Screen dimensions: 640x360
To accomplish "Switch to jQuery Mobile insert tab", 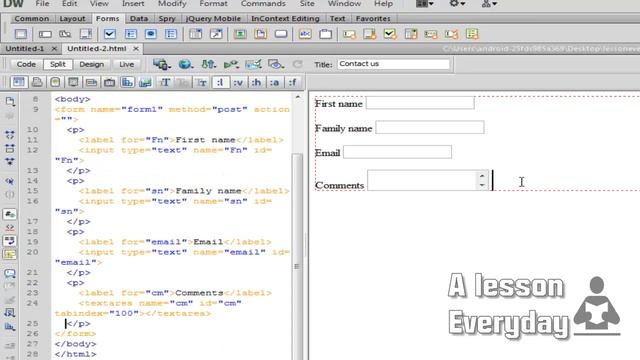I will [x=213, y=19].
